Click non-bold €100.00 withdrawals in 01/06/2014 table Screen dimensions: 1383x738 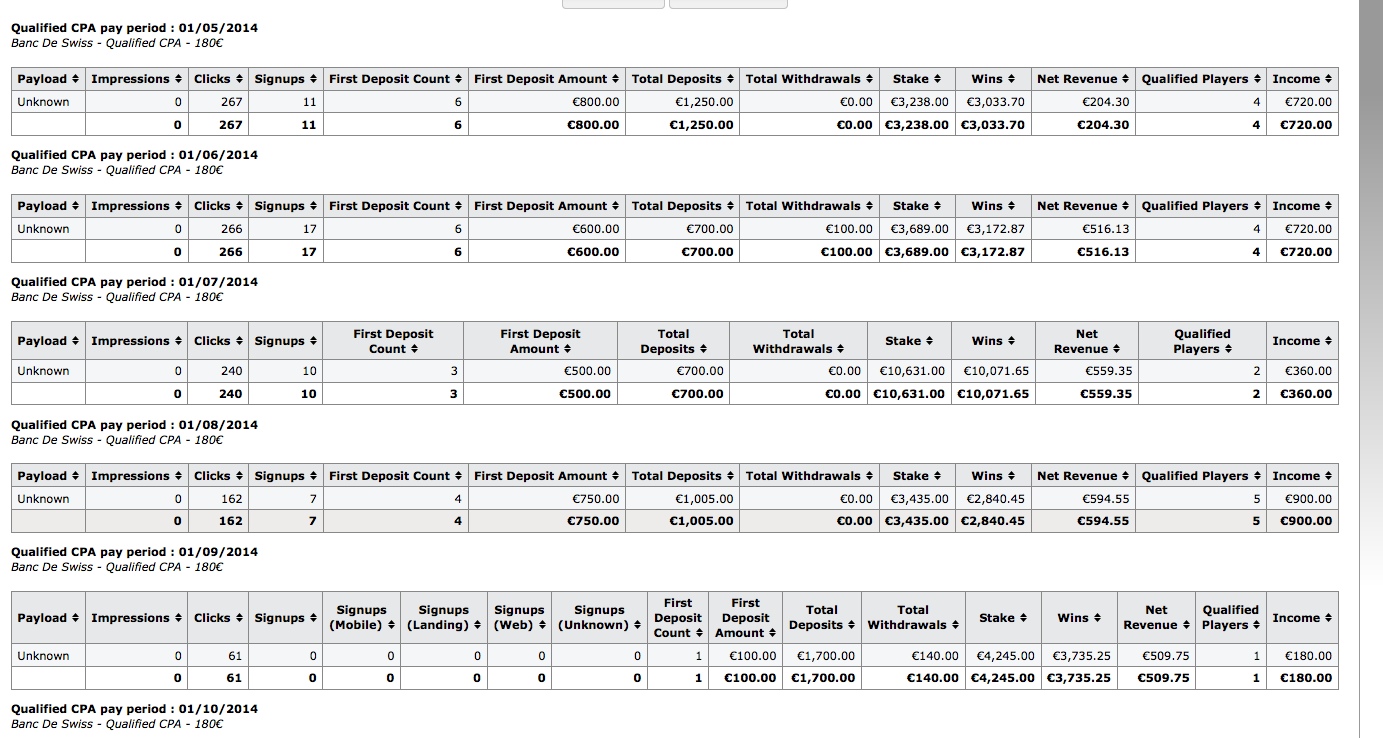[849, 229]
